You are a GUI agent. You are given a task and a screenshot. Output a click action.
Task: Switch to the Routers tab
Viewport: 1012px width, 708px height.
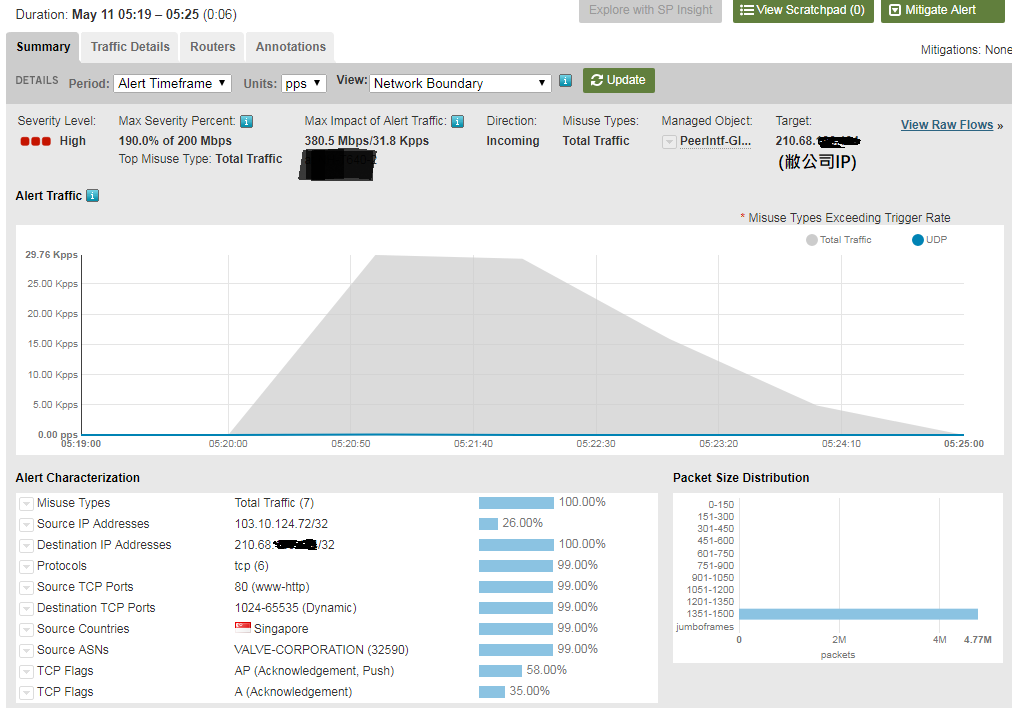pos(212,47)
